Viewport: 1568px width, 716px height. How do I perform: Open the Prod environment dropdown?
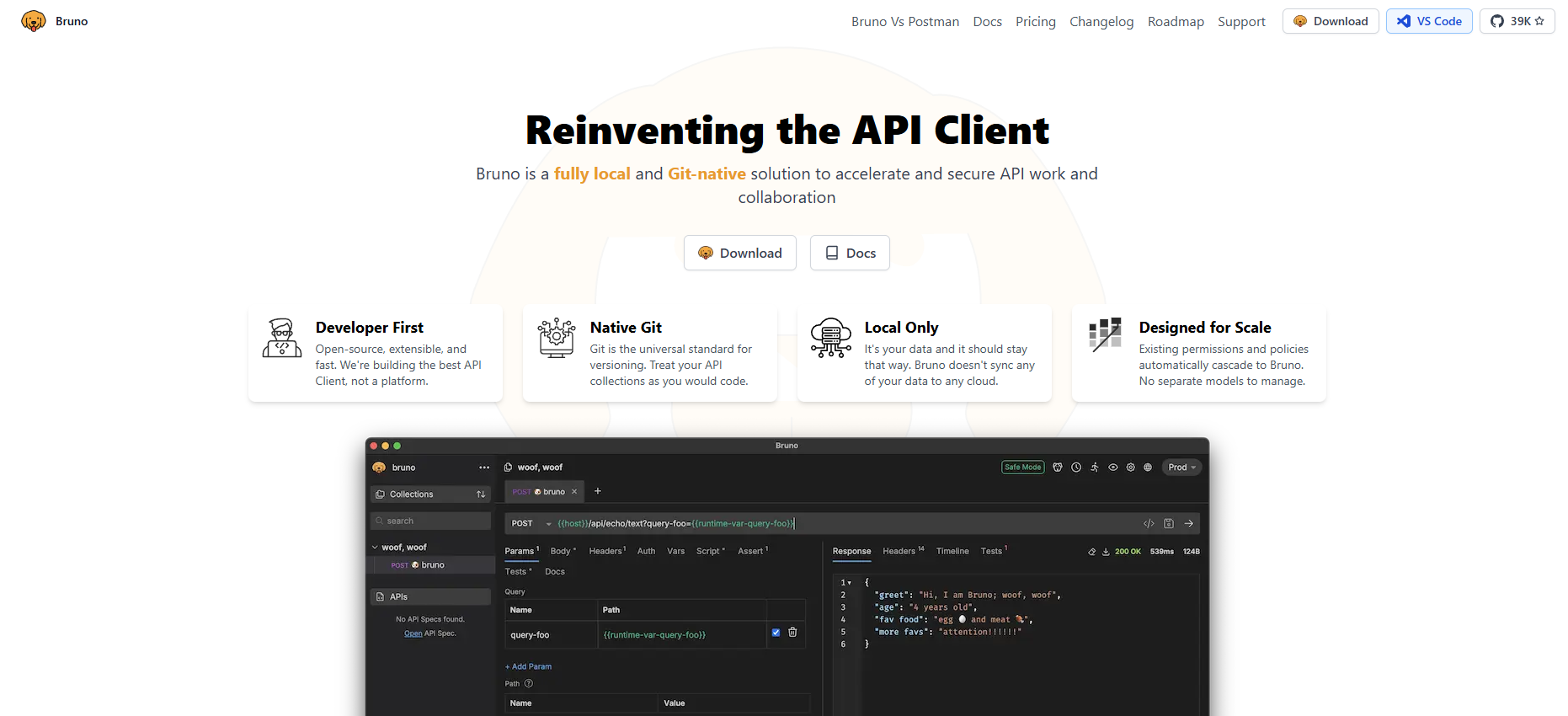click(x=1181, y=468)
